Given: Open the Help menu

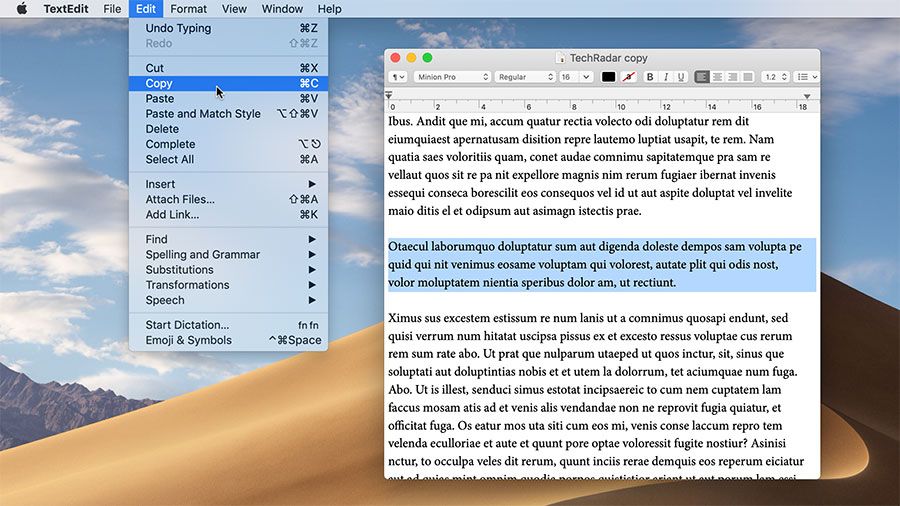Looking at the screenshot, I should point(329,9).
